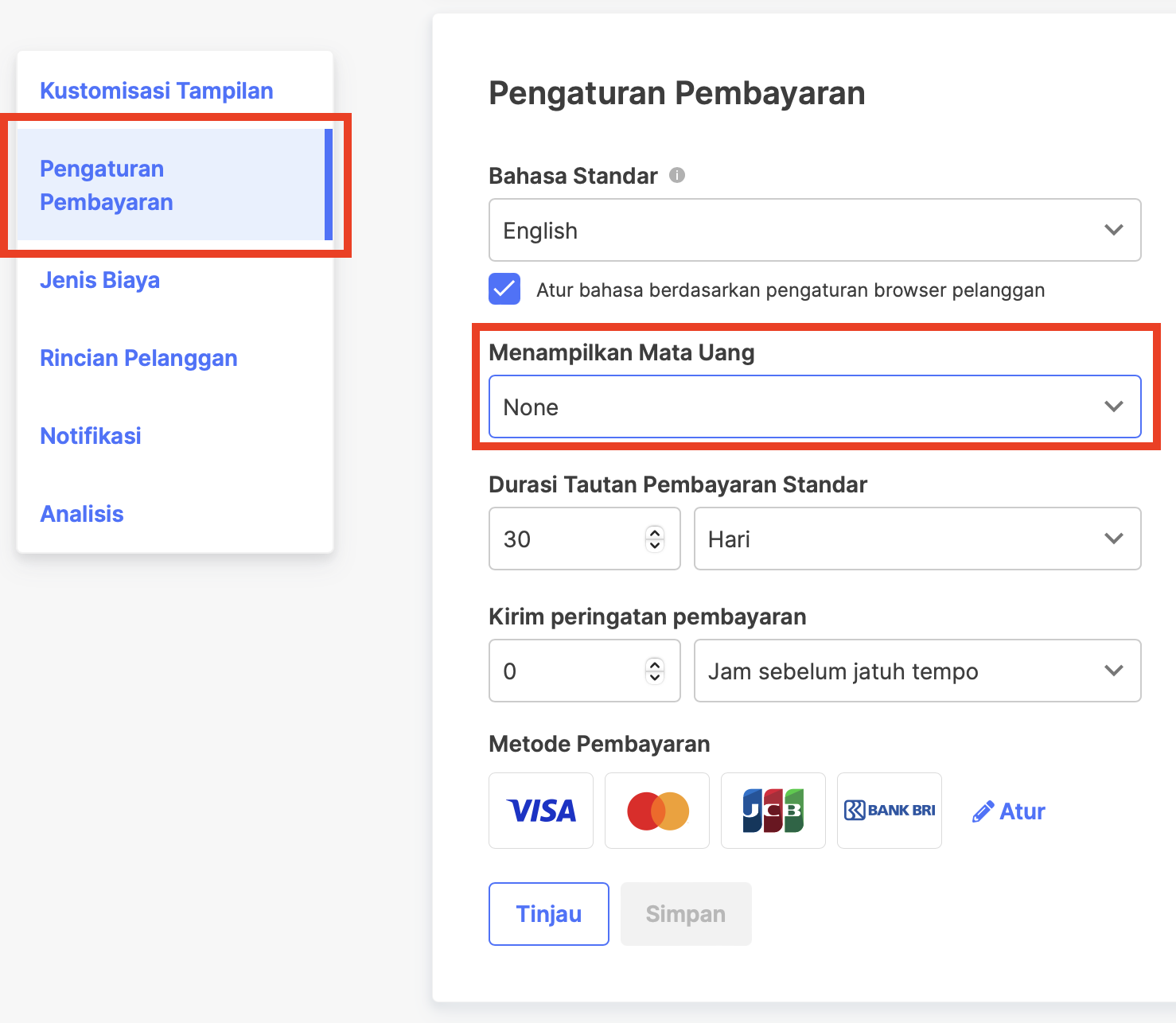
Task: Select the Mastercard payment method icon
Action: (657, 811)
